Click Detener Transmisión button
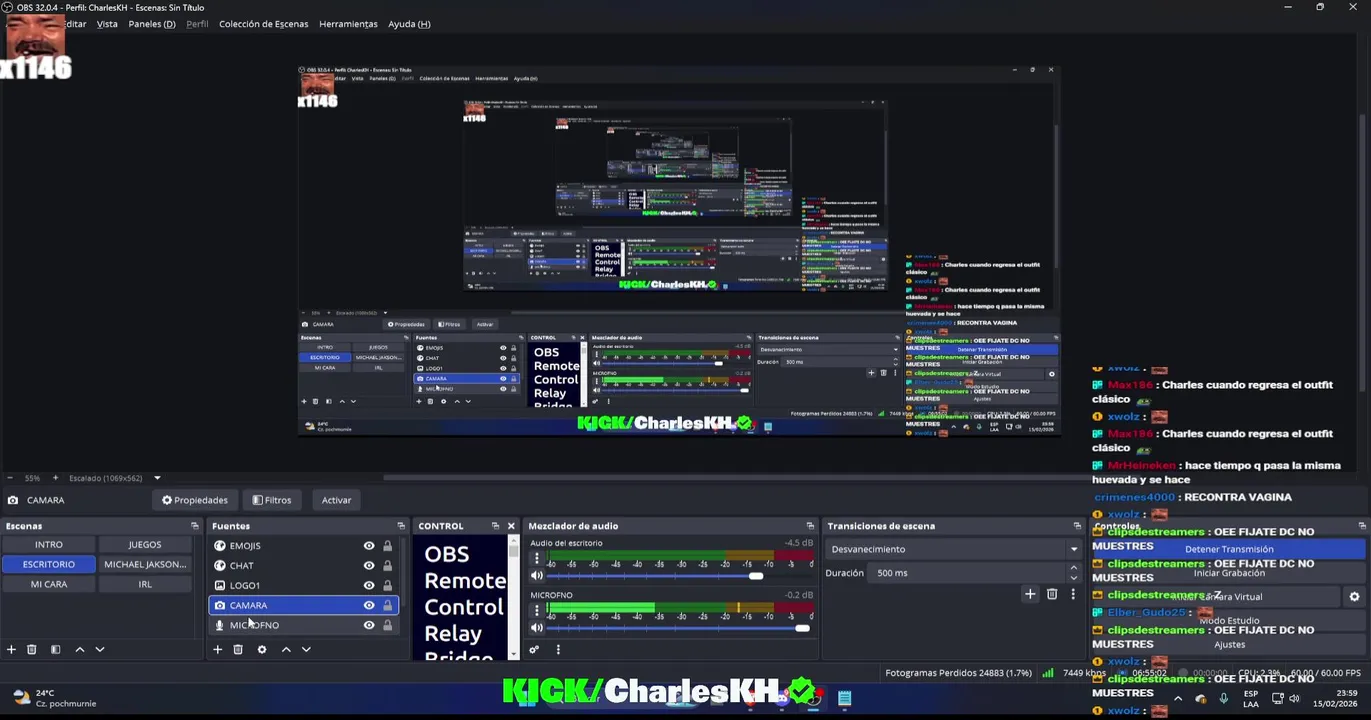1371x720 pixels. (1229, 549)
